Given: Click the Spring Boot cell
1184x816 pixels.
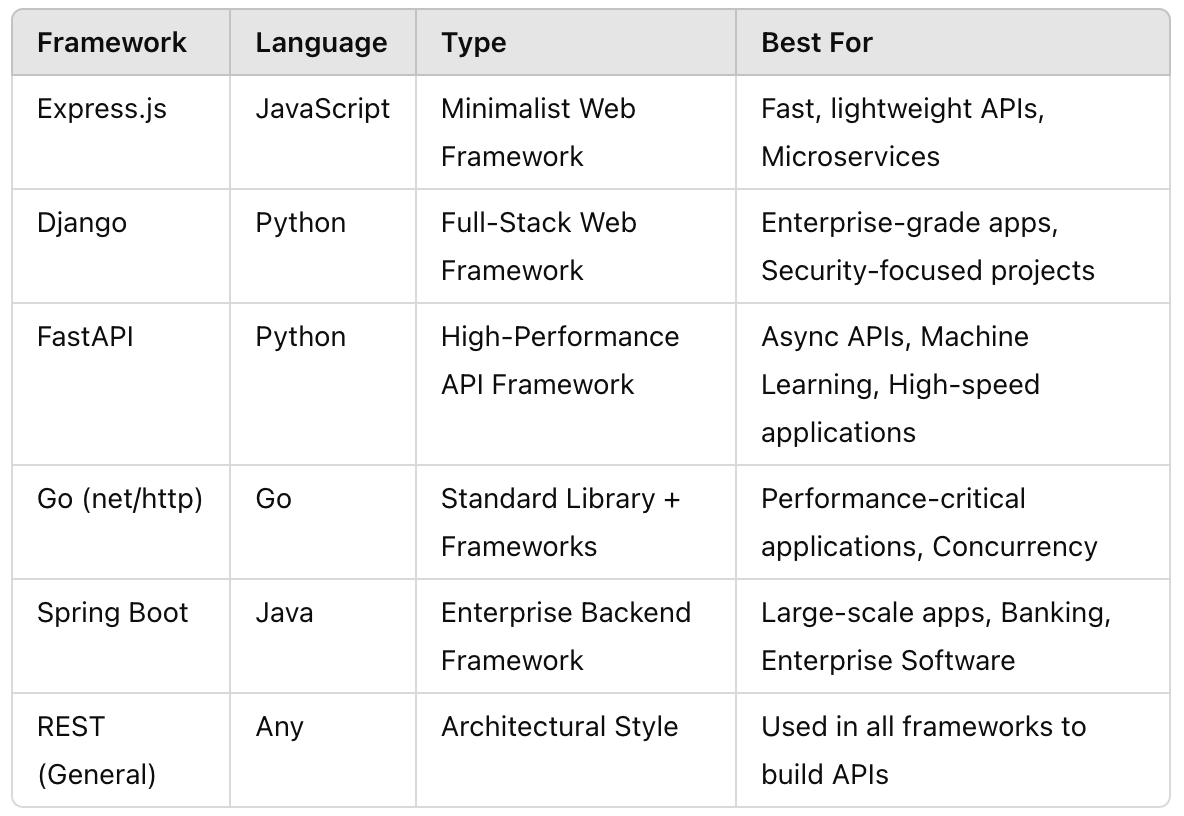Looking at the screenshot, I should 113,613.
